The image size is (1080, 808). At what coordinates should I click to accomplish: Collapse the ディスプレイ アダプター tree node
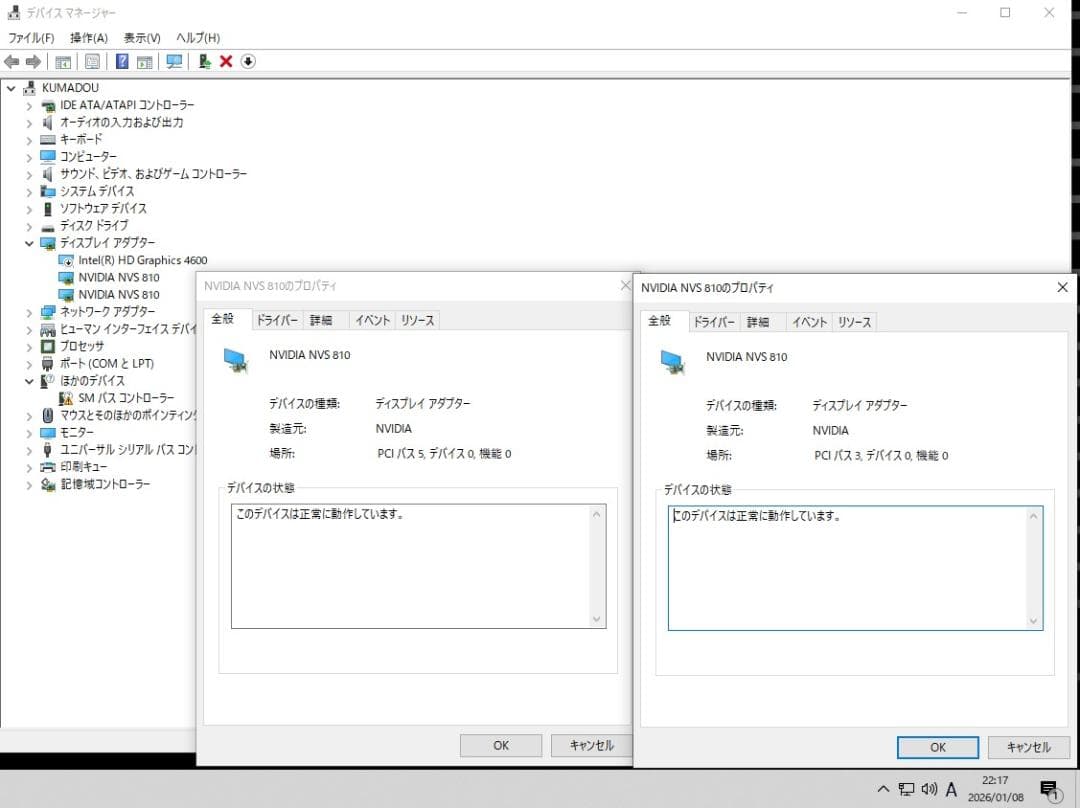(x=29, y=243)
